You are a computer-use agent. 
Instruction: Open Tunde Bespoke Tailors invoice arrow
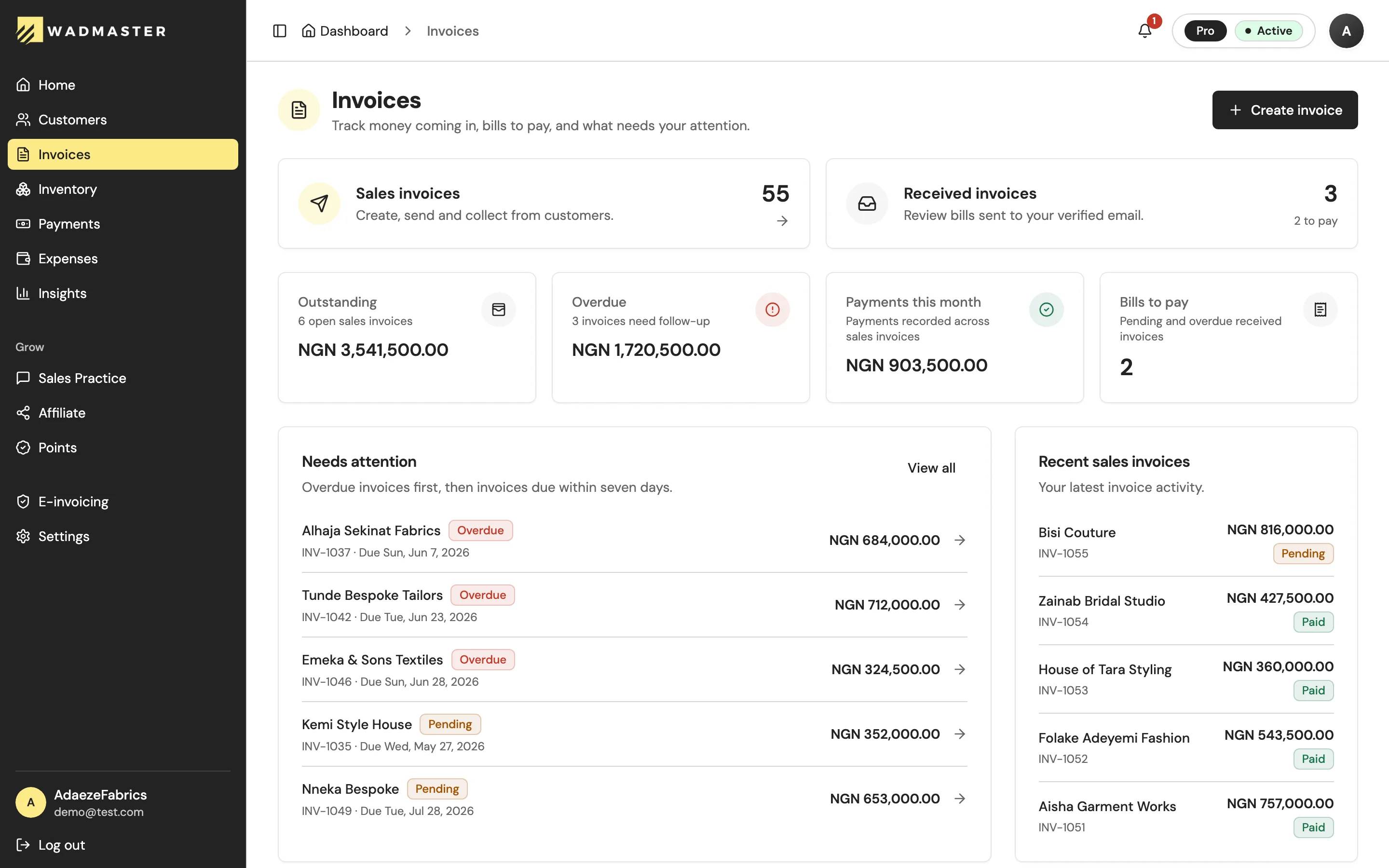[x=960, y=605]
